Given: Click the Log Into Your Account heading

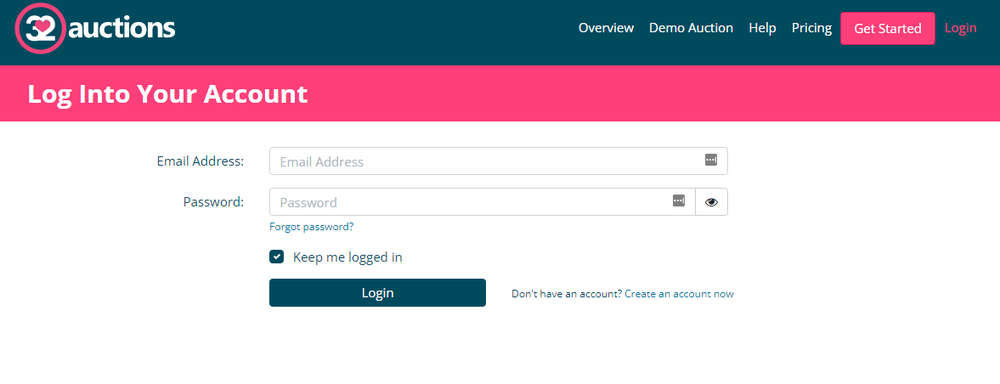Looking at the screenshot, I should tap(168, 94).
